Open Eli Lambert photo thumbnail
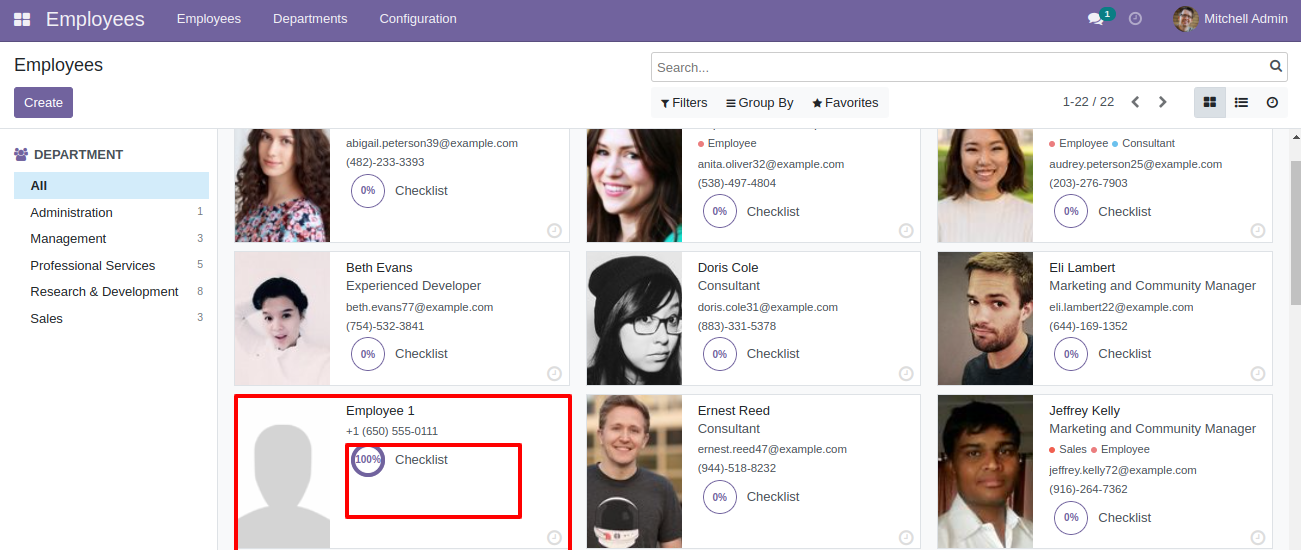 [985, 319]
